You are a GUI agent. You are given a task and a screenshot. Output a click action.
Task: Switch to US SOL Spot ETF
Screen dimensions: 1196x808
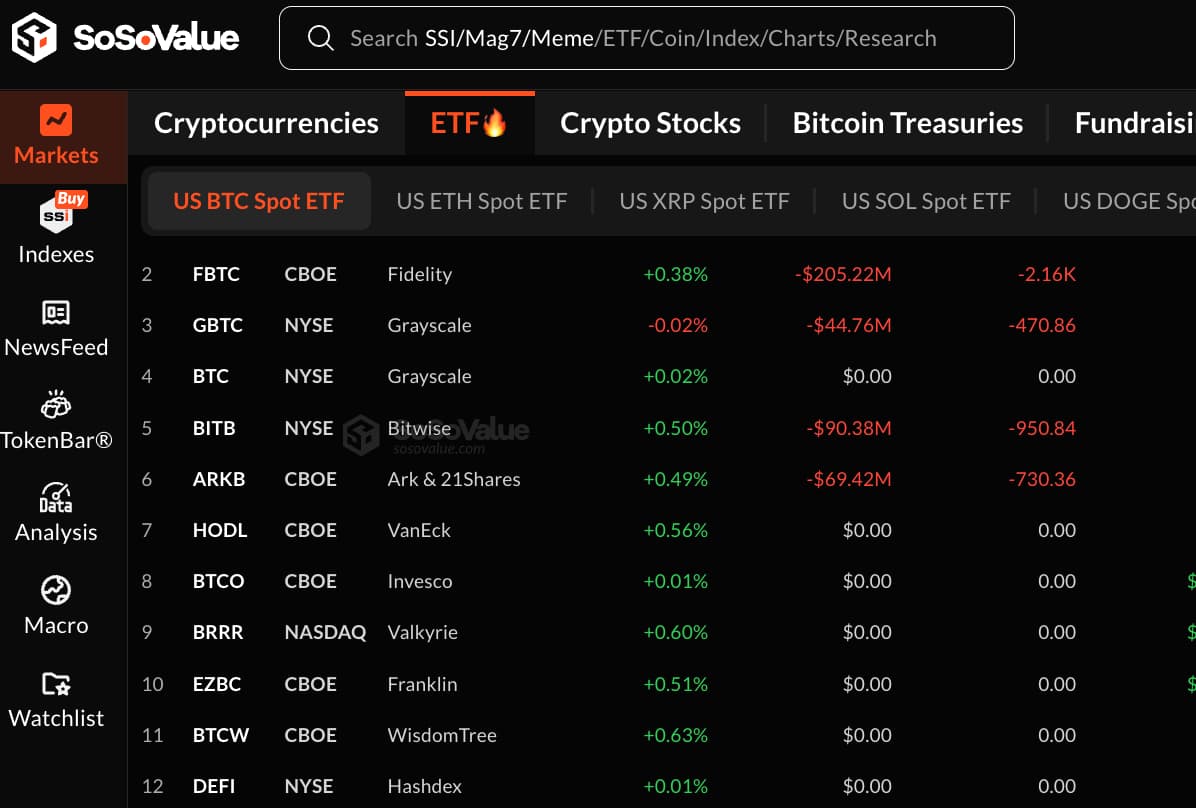(926, 200)
